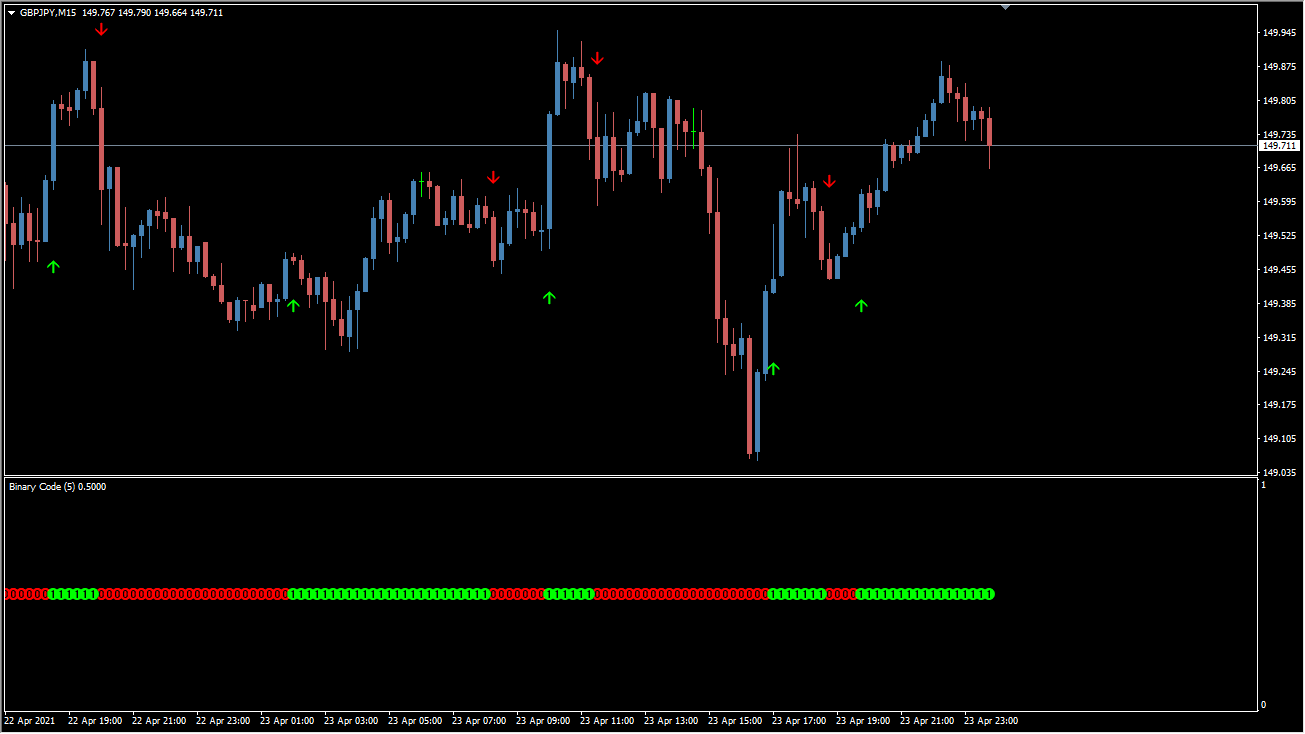Select the first green buy arrow before 22 Apr 19:00
1305x734 pixels.
53,266
